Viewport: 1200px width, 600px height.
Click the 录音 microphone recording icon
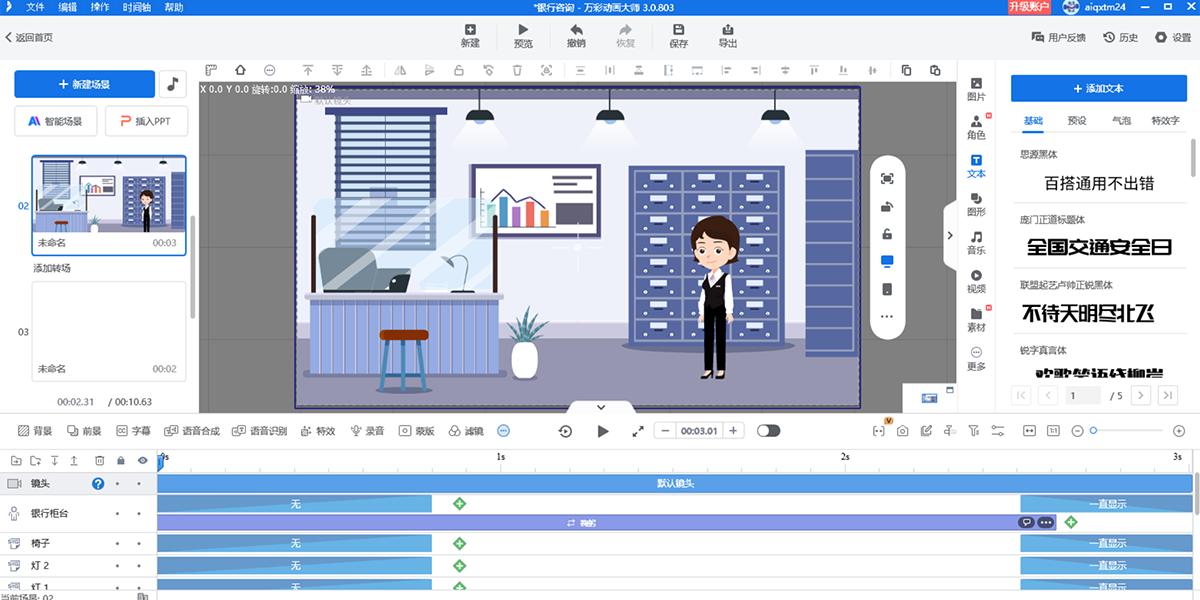click(366, 431)
